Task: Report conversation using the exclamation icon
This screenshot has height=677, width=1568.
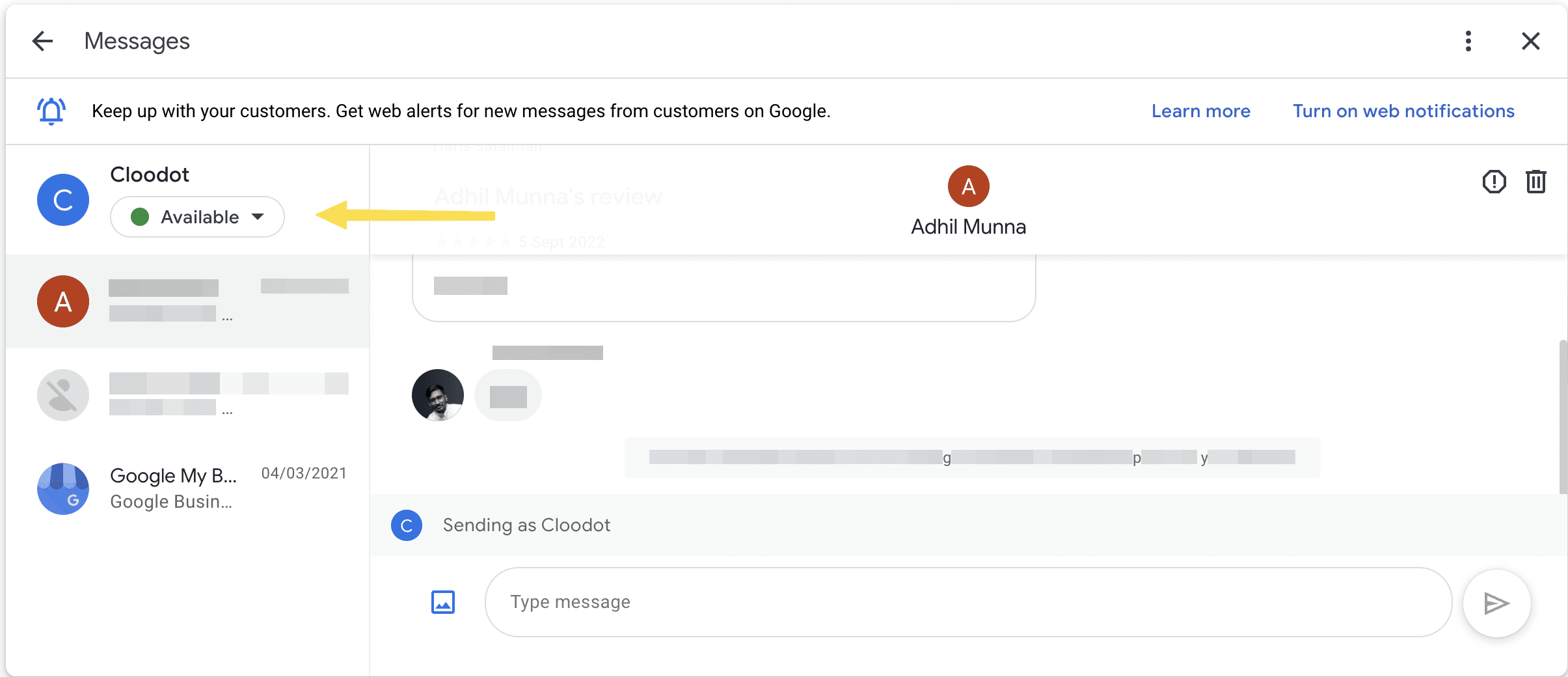Action: click(x=1494, y=182)
